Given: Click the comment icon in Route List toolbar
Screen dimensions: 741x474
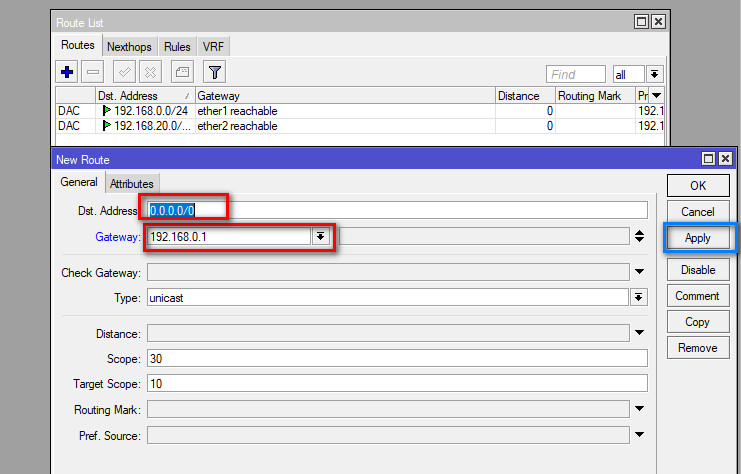Looking at the screenshot, I should [x=181, y=72].
